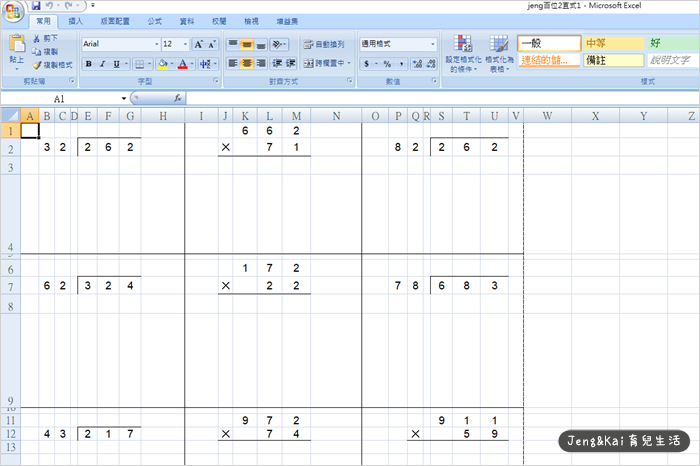
Task: Increase font size with the large A icon
Action: pos(198,44)
